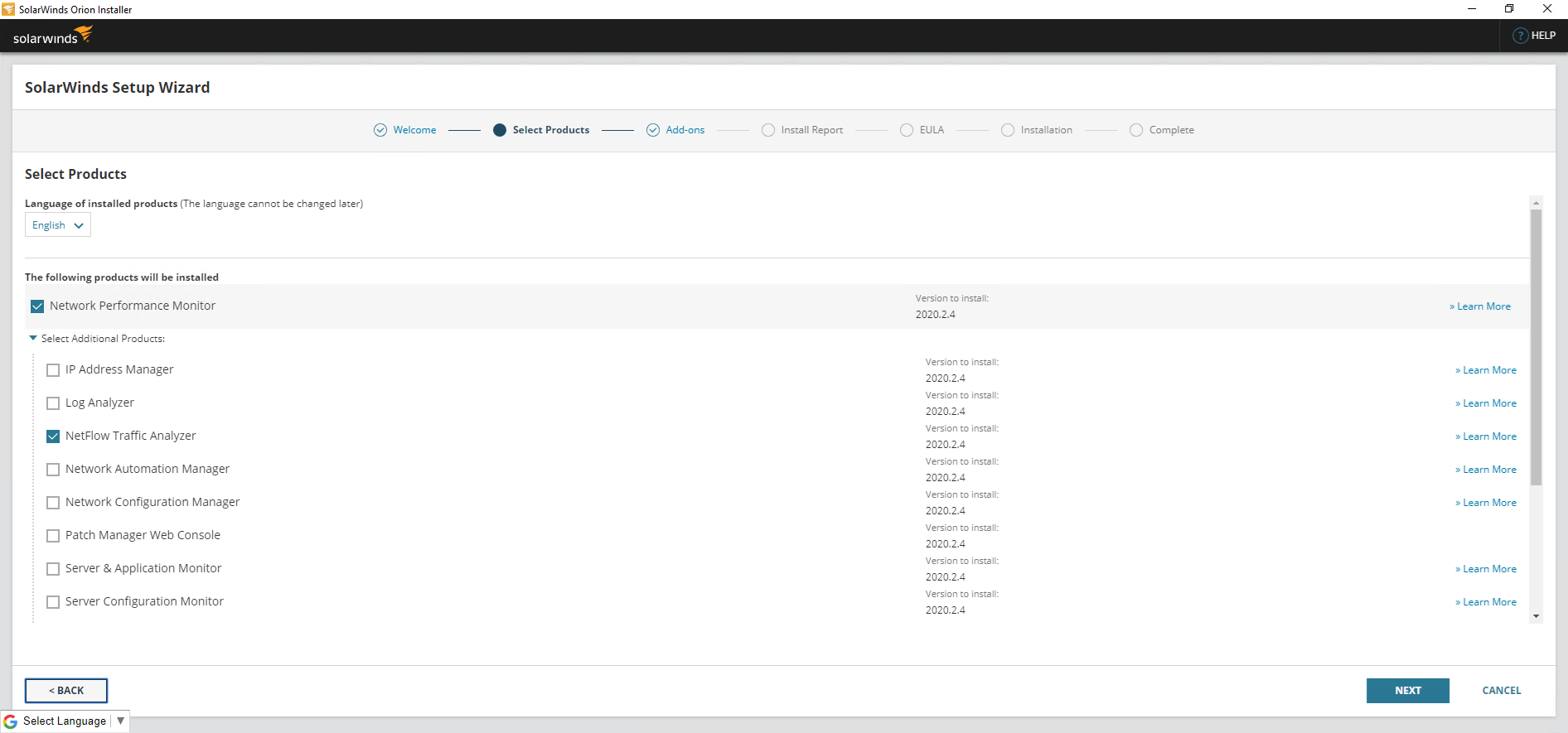The height and width of the screenshot is (733, 1568).
Task: Open Learn More for Server Configuration Monitor
Action: (1486, 602)
